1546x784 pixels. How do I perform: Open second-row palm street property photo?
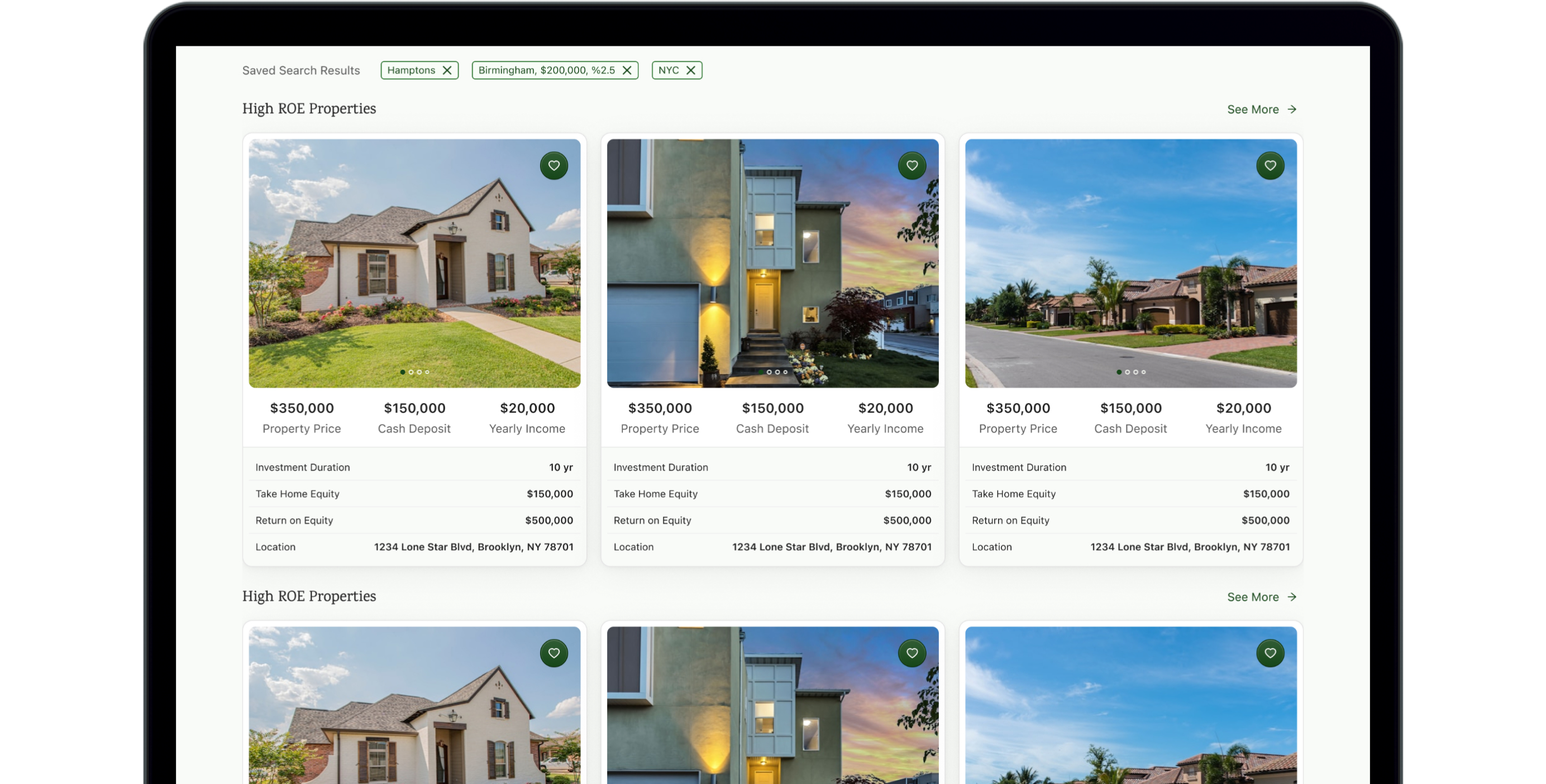coord(1130,714)
